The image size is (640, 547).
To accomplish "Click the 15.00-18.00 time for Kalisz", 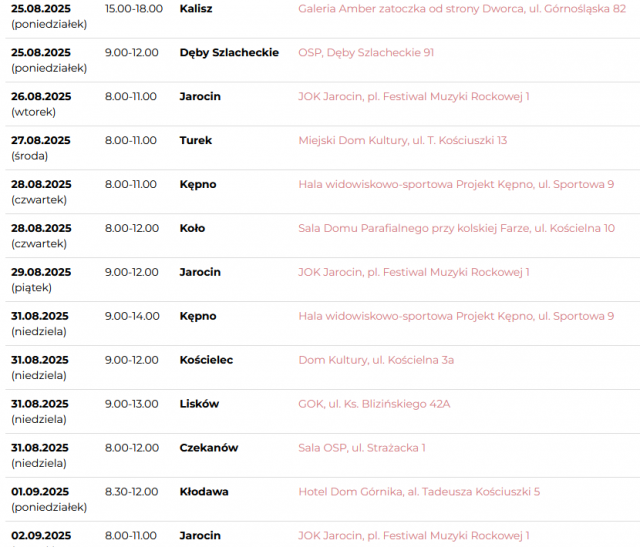I will pos(134,9).
